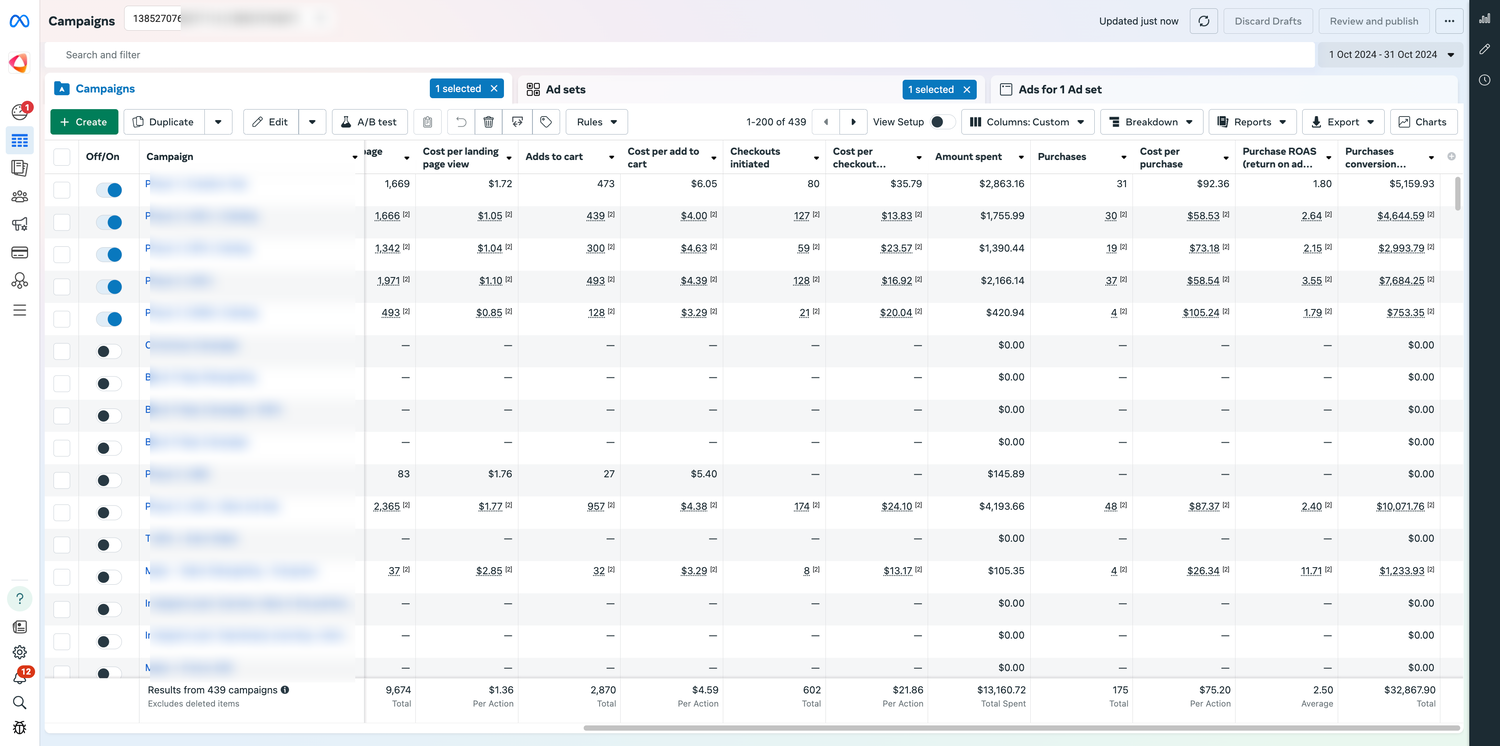The image size is (1500, 746).
Task: Click the refresh icon next to Updated just now
Action: coord(1204,21)
